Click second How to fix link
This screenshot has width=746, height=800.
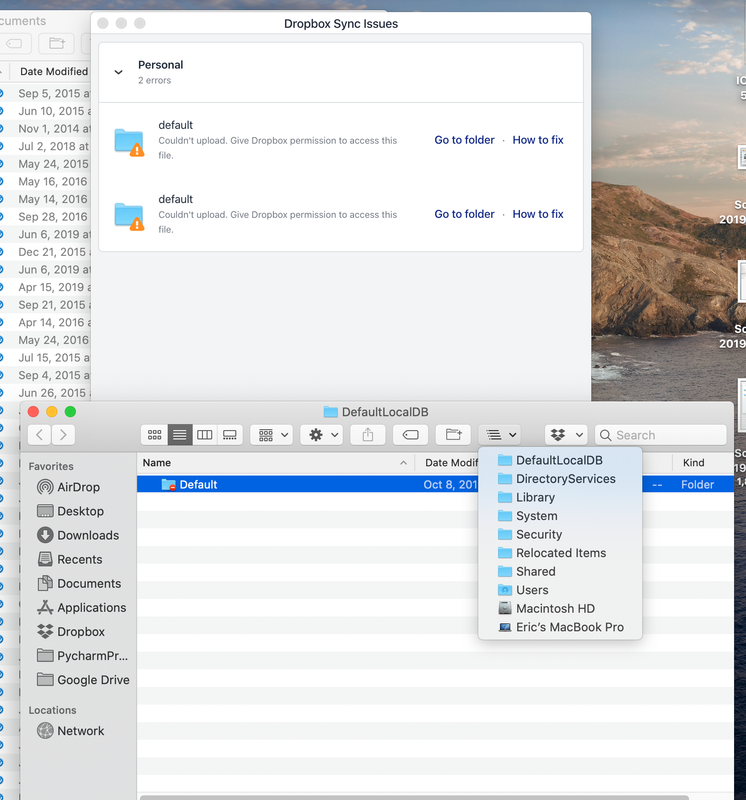tap(538, 214)
